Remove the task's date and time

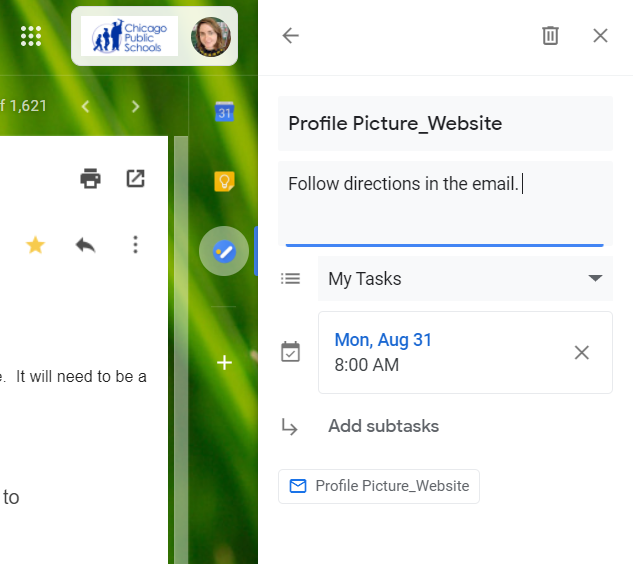(x=581, y=352)
